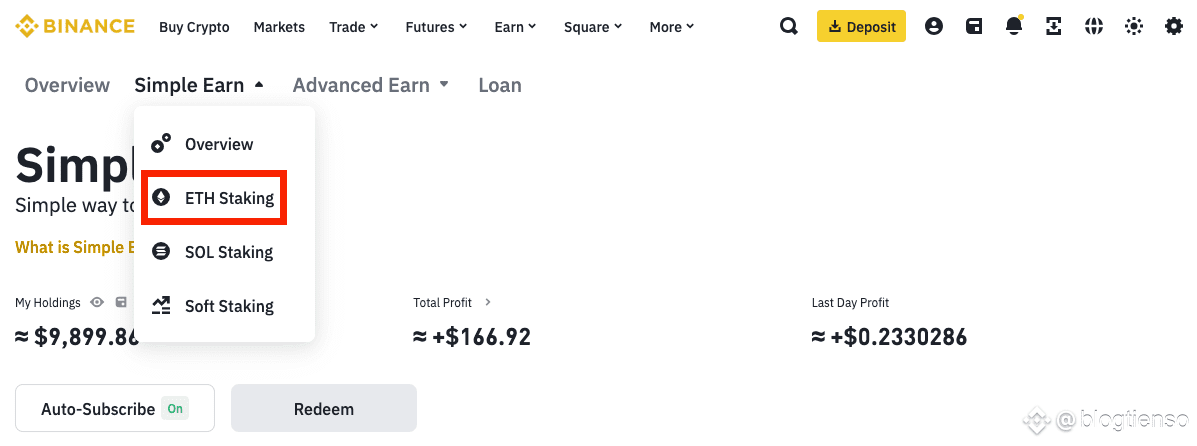Expand the Advanced Earn dropdown
1197x446 pixels.
tap(371, 85)
